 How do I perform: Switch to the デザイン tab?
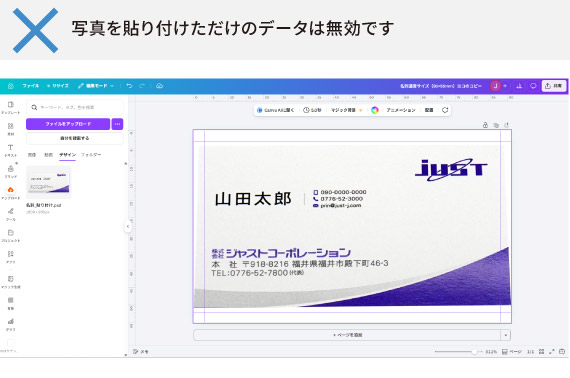pyautogui.click(x=68, y=155)
